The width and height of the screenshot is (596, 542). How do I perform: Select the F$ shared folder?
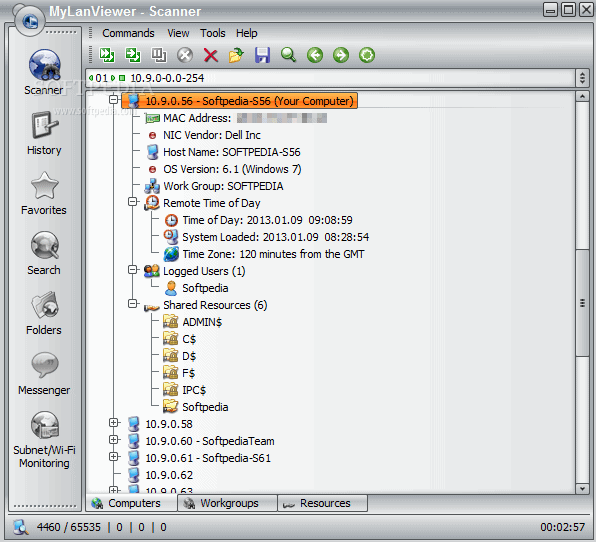pyautogui.click(x=179, y=373)
